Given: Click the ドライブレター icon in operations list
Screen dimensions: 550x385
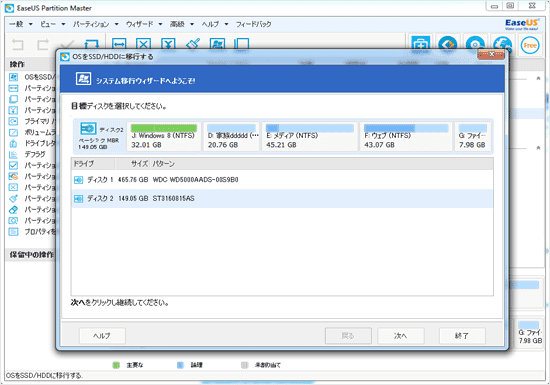Looking at the screenshot, I should pyautogui.click(x=13, y=143).
